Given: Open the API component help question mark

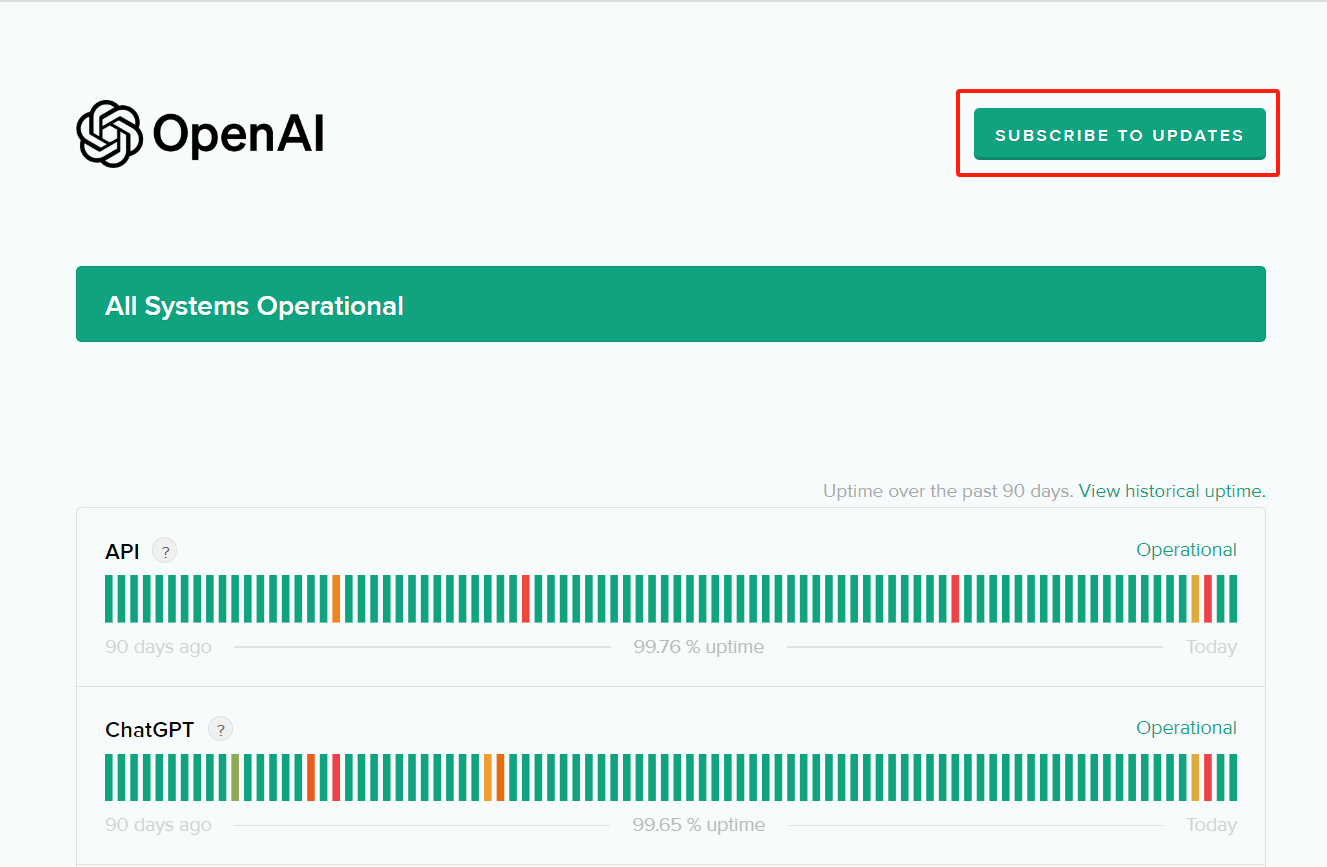Looking at the screenshot, I should 165,551.
